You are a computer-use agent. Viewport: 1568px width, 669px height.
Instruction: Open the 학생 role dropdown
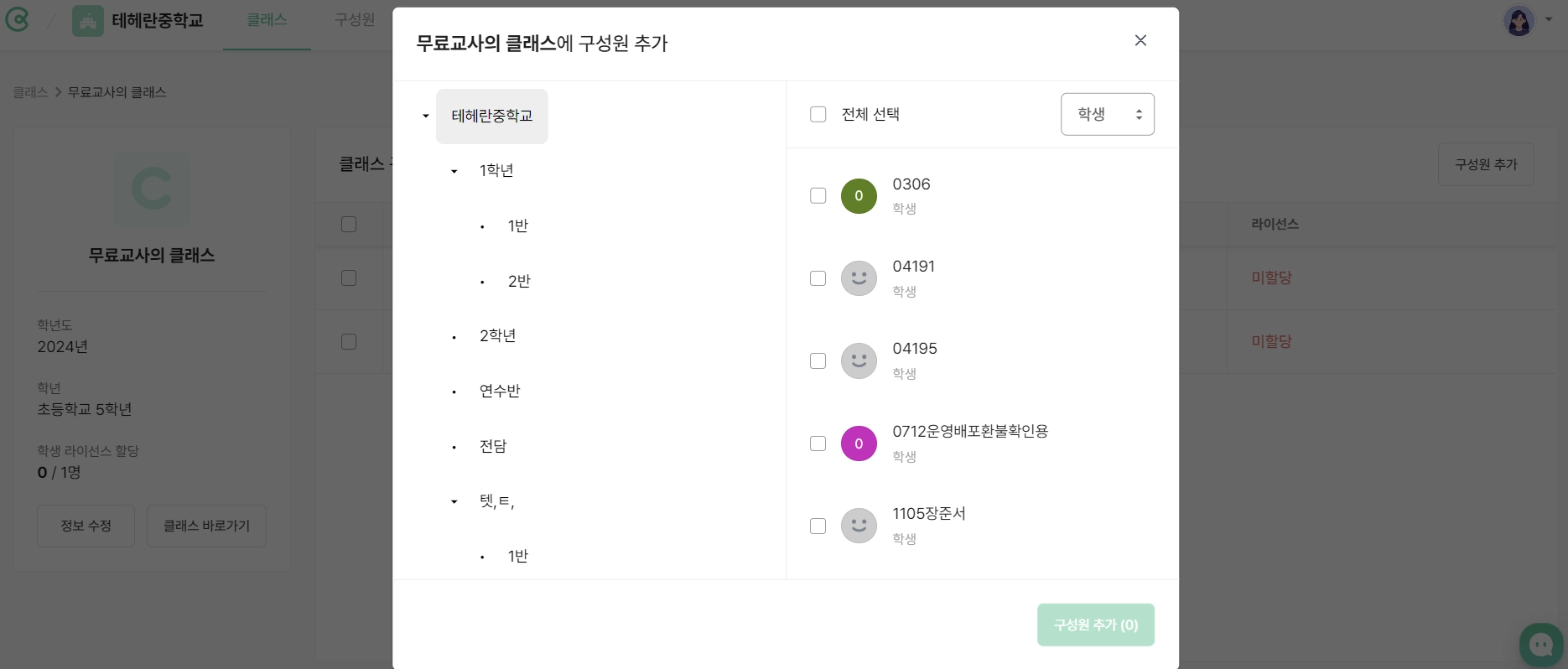point(1107,114)
